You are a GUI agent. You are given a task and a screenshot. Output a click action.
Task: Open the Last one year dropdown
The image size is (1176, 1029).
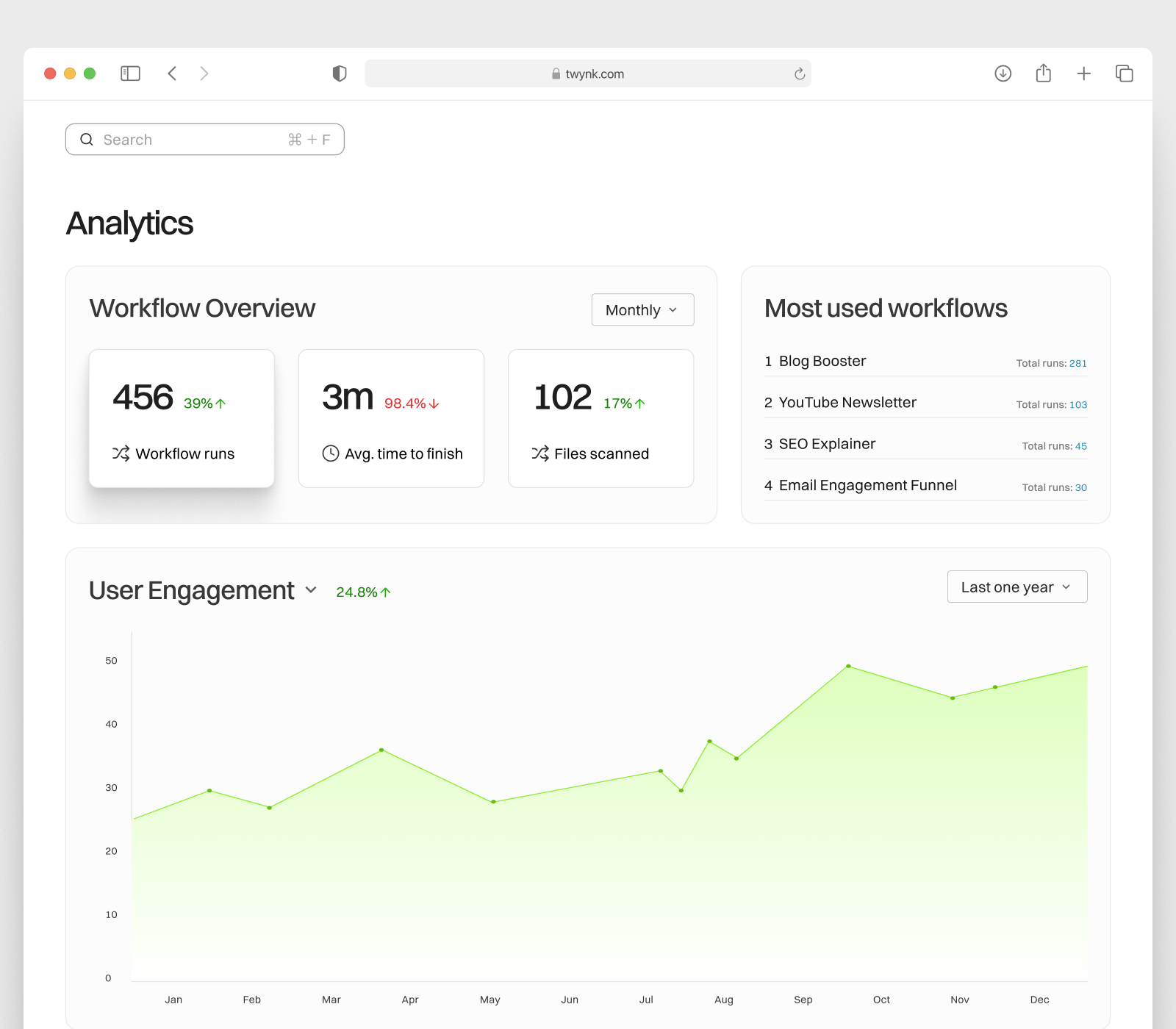click(1017, 587)
